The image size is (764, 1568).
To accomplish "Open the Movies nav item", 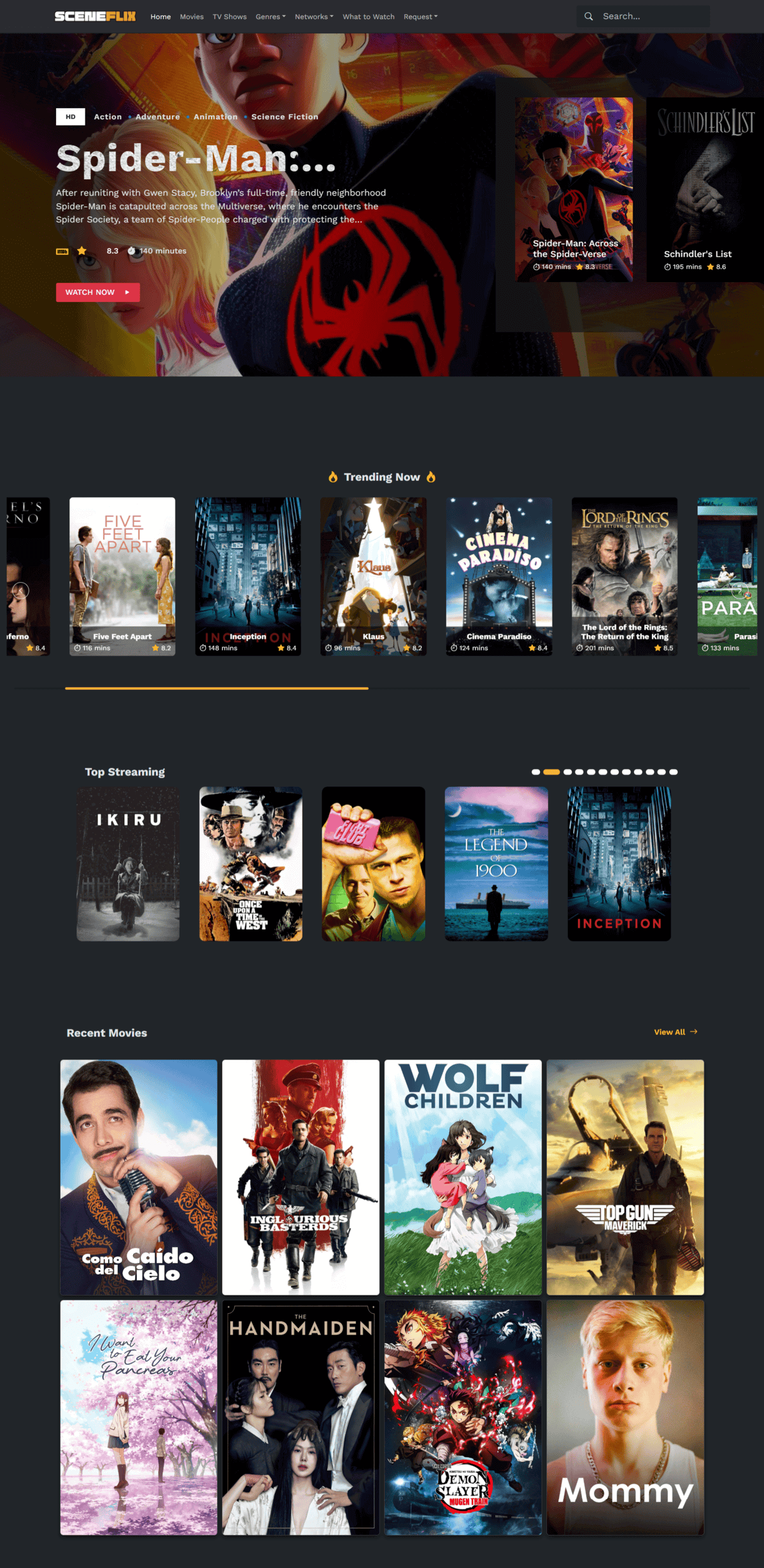I will click(x=192, y=17).
